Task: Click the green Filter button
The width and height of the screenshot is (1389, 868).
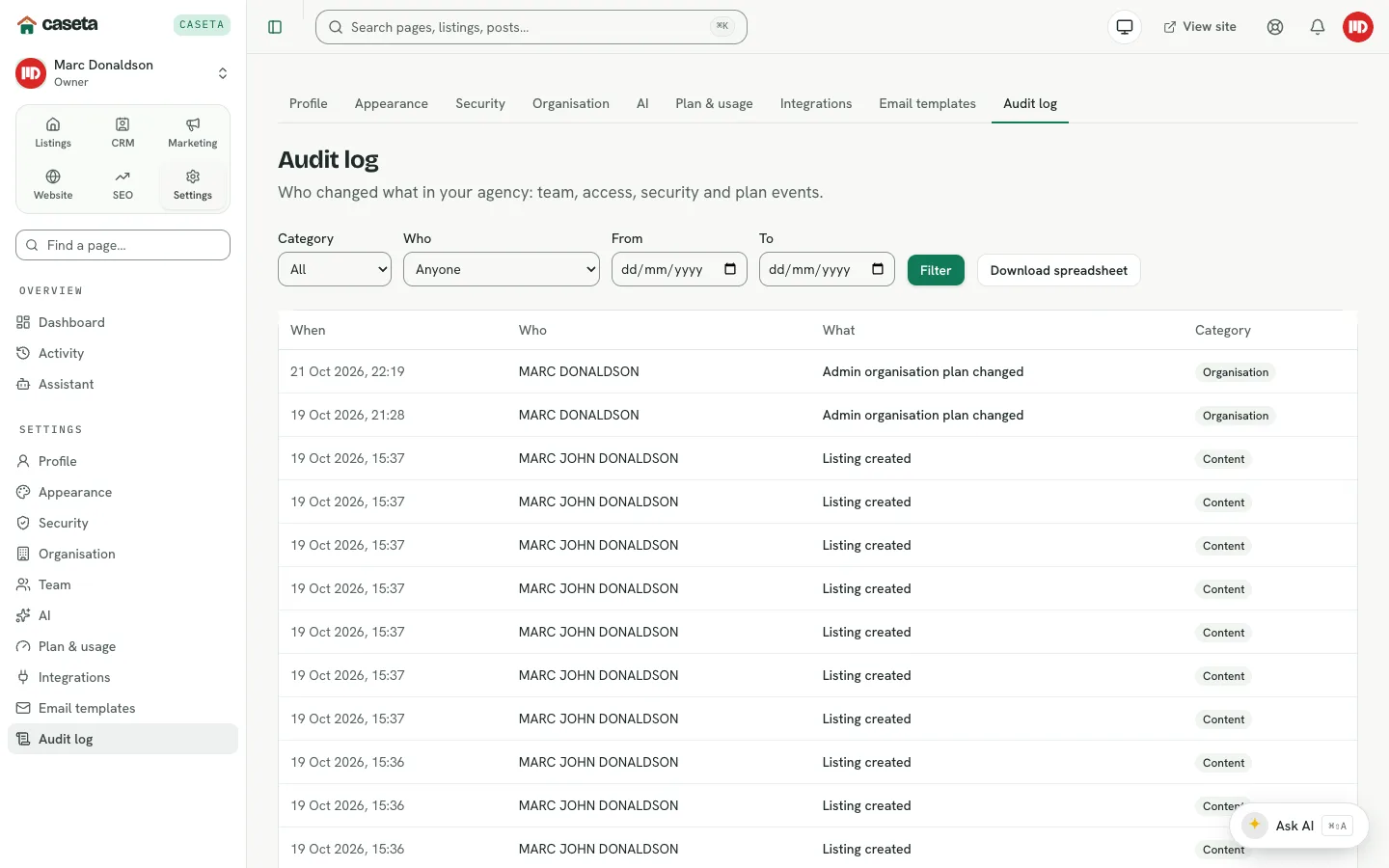Action: tap(936, 270)
